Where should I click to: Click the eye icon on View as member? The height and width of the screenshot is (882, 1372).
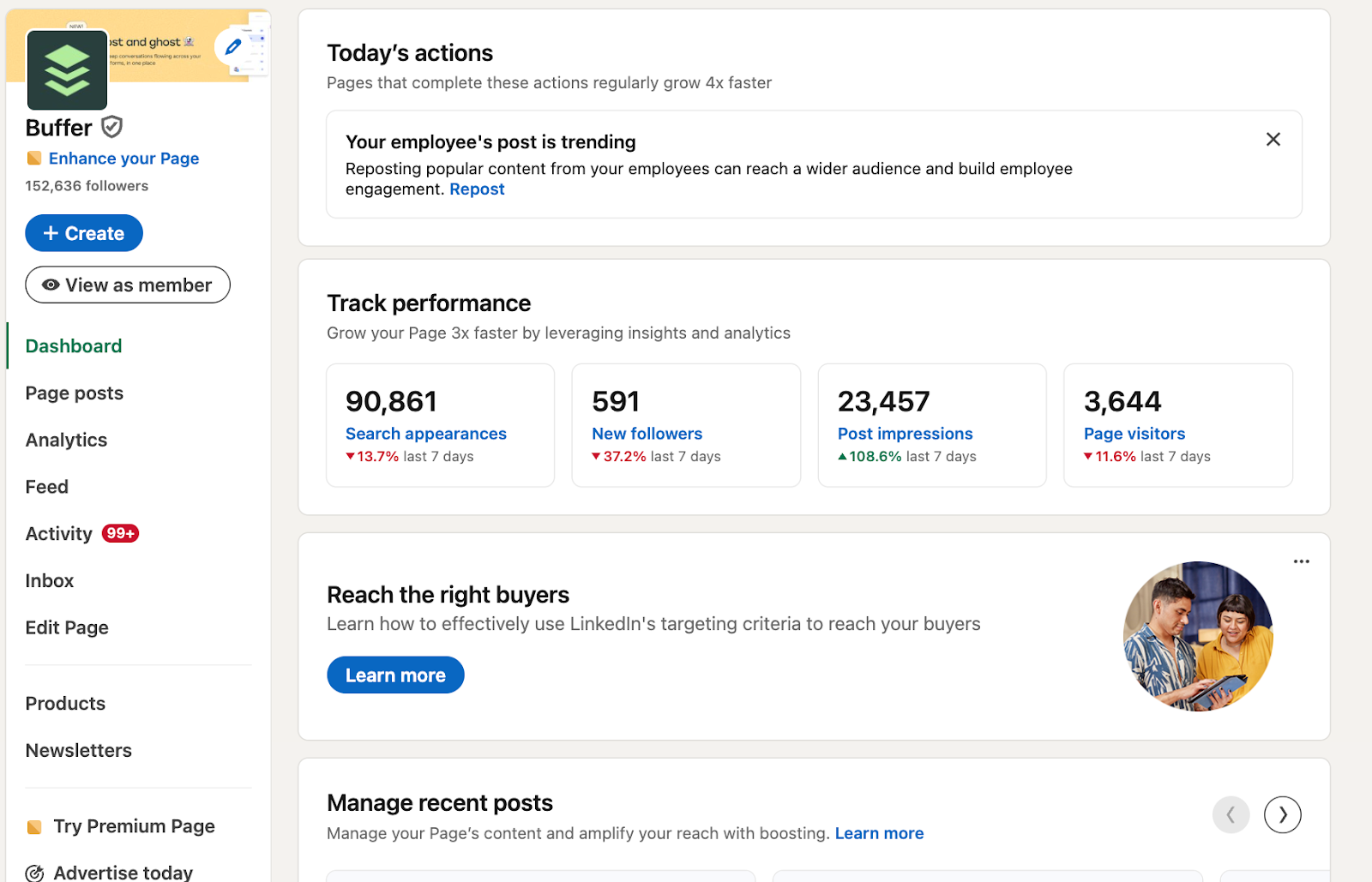49,285
